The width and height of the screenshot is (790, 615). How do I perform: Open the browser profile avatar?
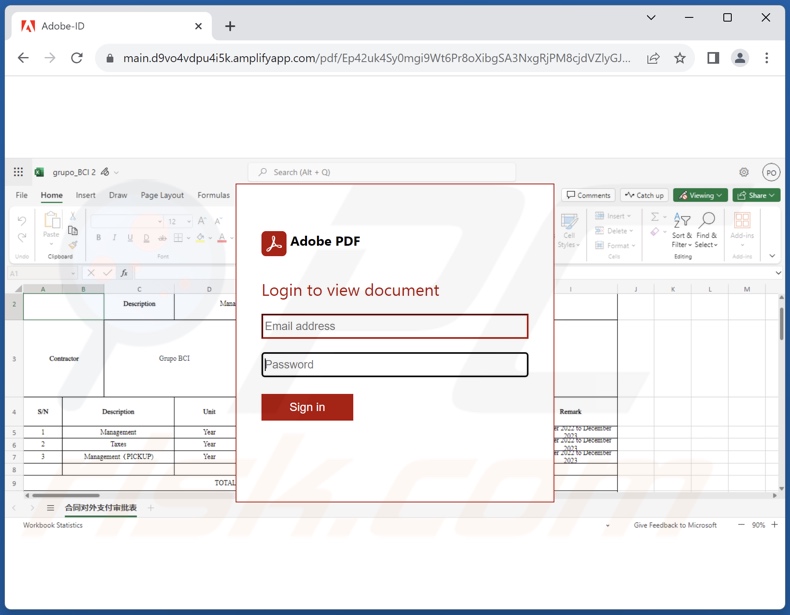pos(740,58)
